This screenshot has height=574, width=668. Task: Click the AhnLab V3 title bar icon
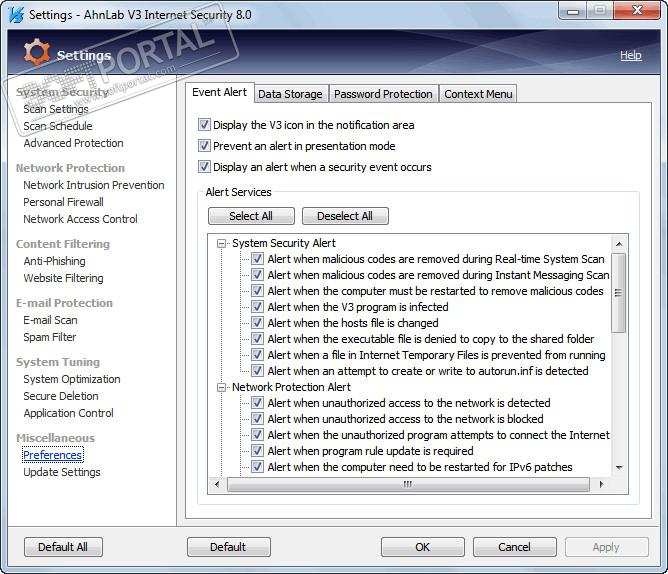pyautogui.click(x=16, y=14)
